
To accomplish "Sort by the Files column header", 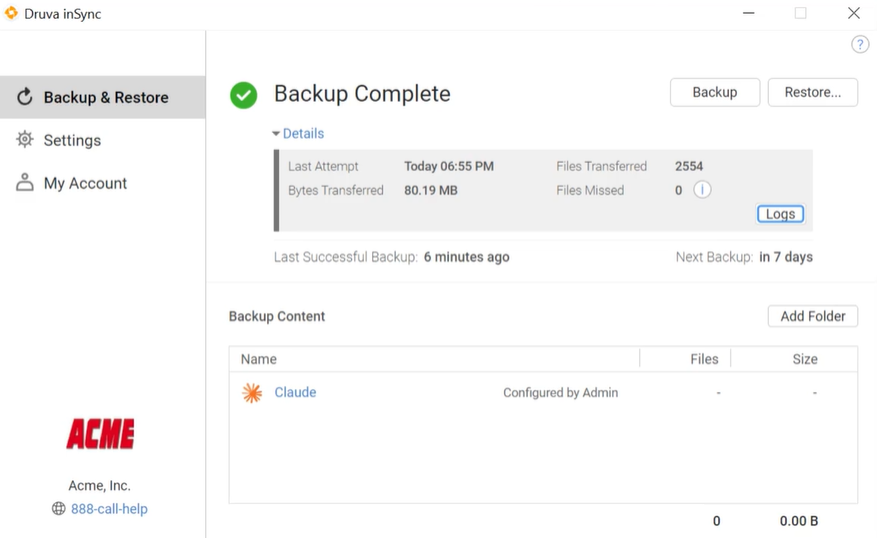I will [704, 359].
